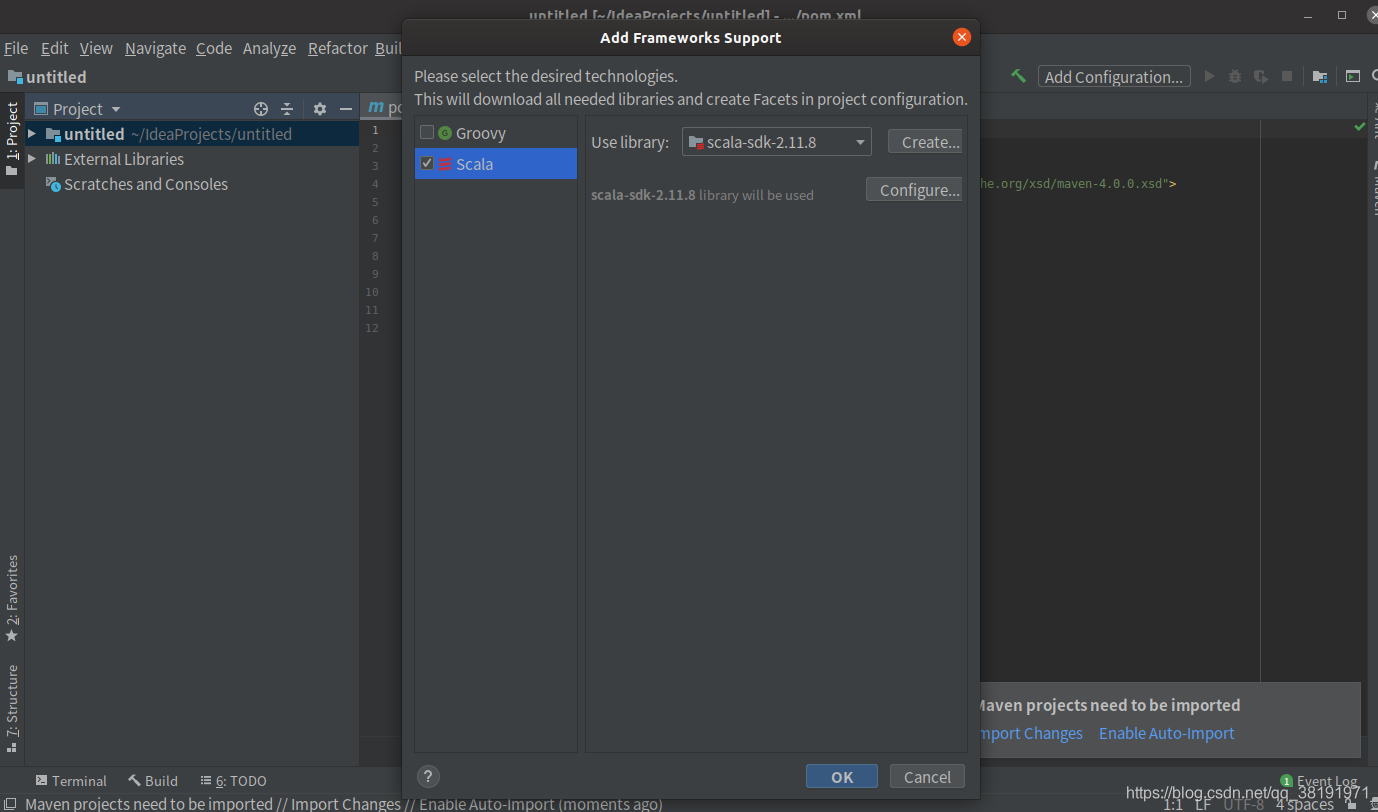Viewport: 1378px width, 812px height.
Task: Click the Scala framework icon in the list
Action: pyautogui.click(x=445, y=164)
